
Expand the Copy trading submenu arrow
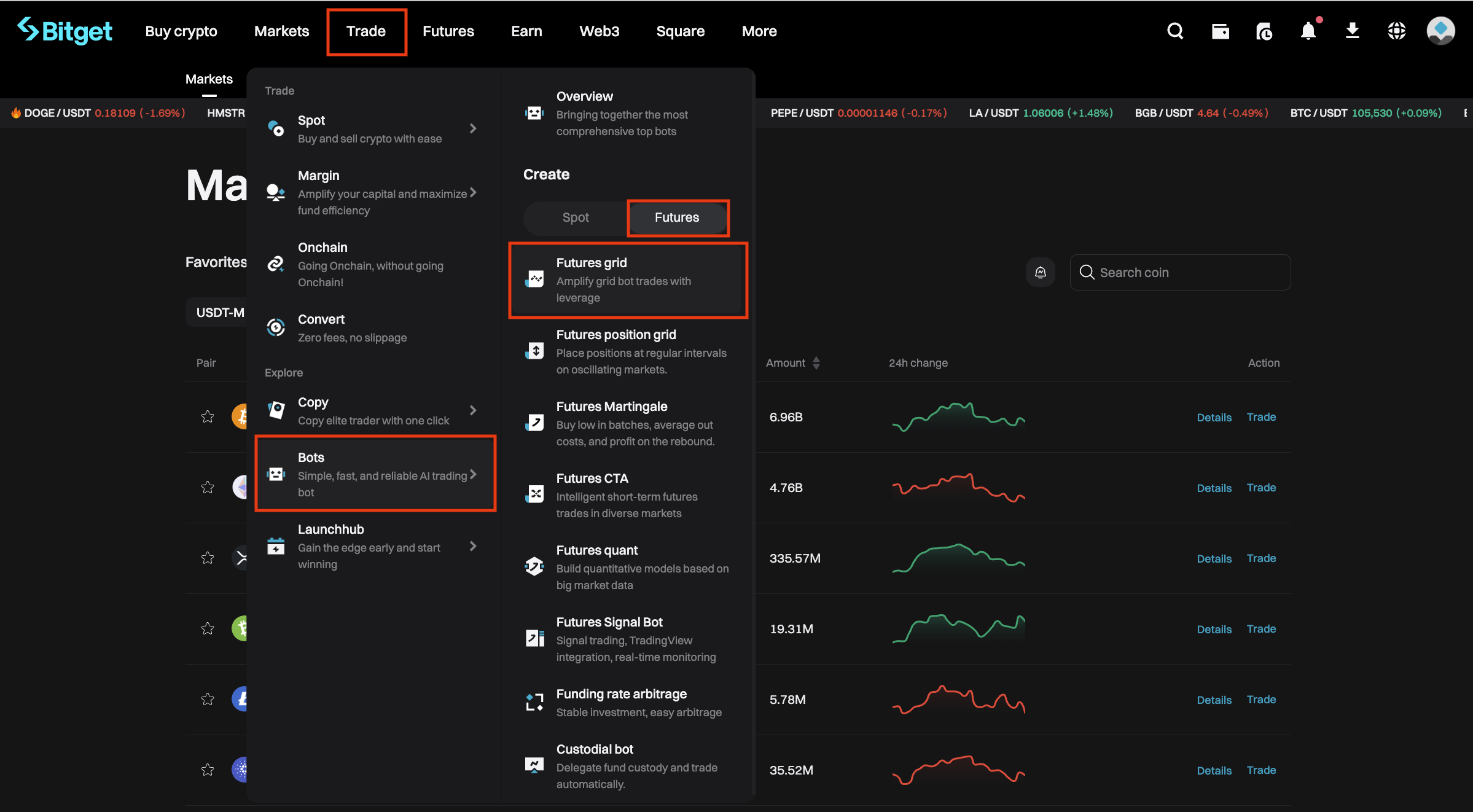(472, 410)
